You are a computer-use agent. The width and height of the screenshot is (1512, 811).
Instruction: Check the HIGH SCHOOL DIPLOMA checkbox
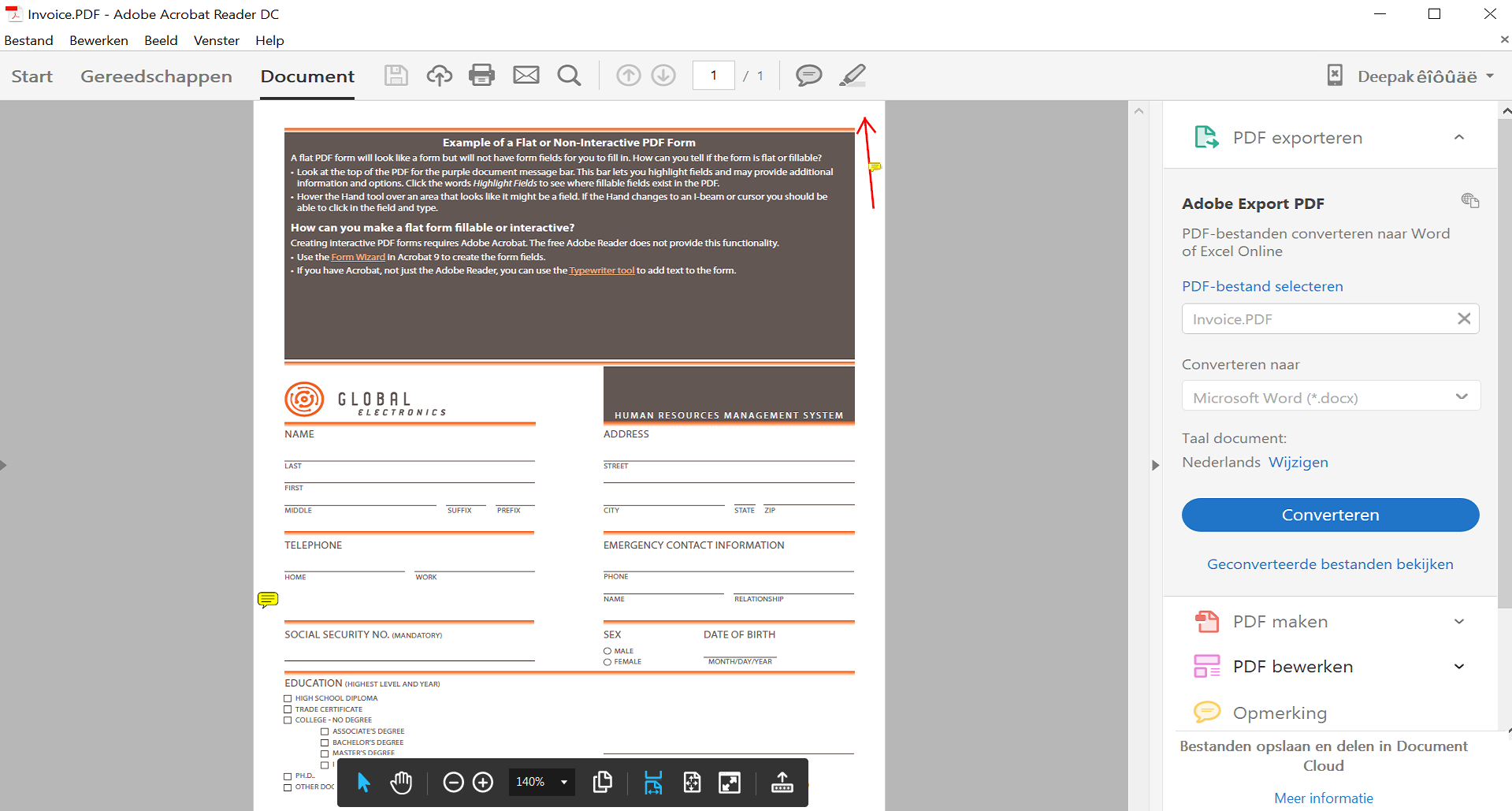click(288, 698)
